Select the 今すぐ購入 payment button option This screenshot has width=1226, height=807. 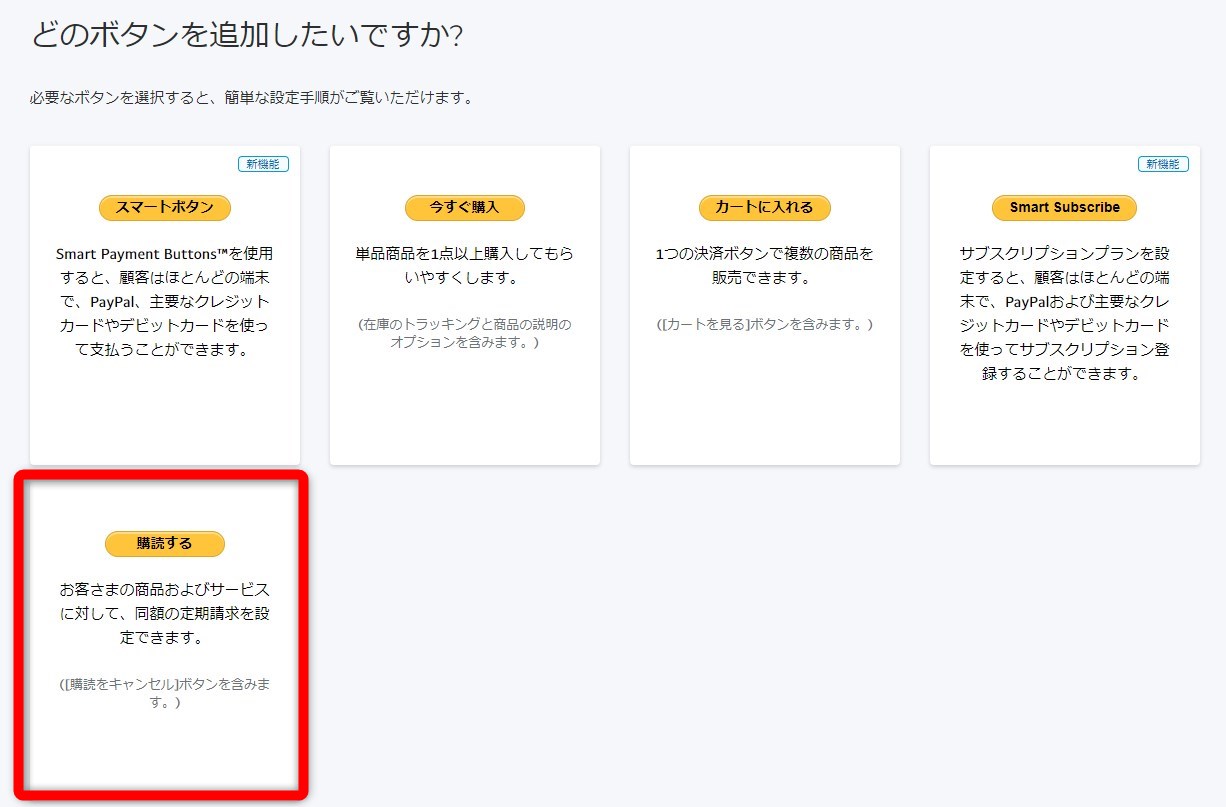coord(464,208)
